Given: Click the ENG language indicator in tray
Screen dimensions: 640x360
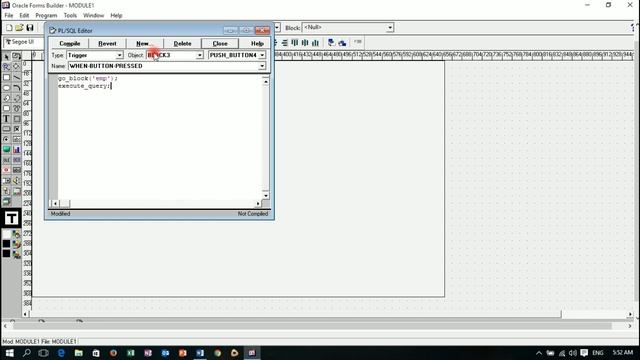Looking at the screenshot, I should coord(598,353).
